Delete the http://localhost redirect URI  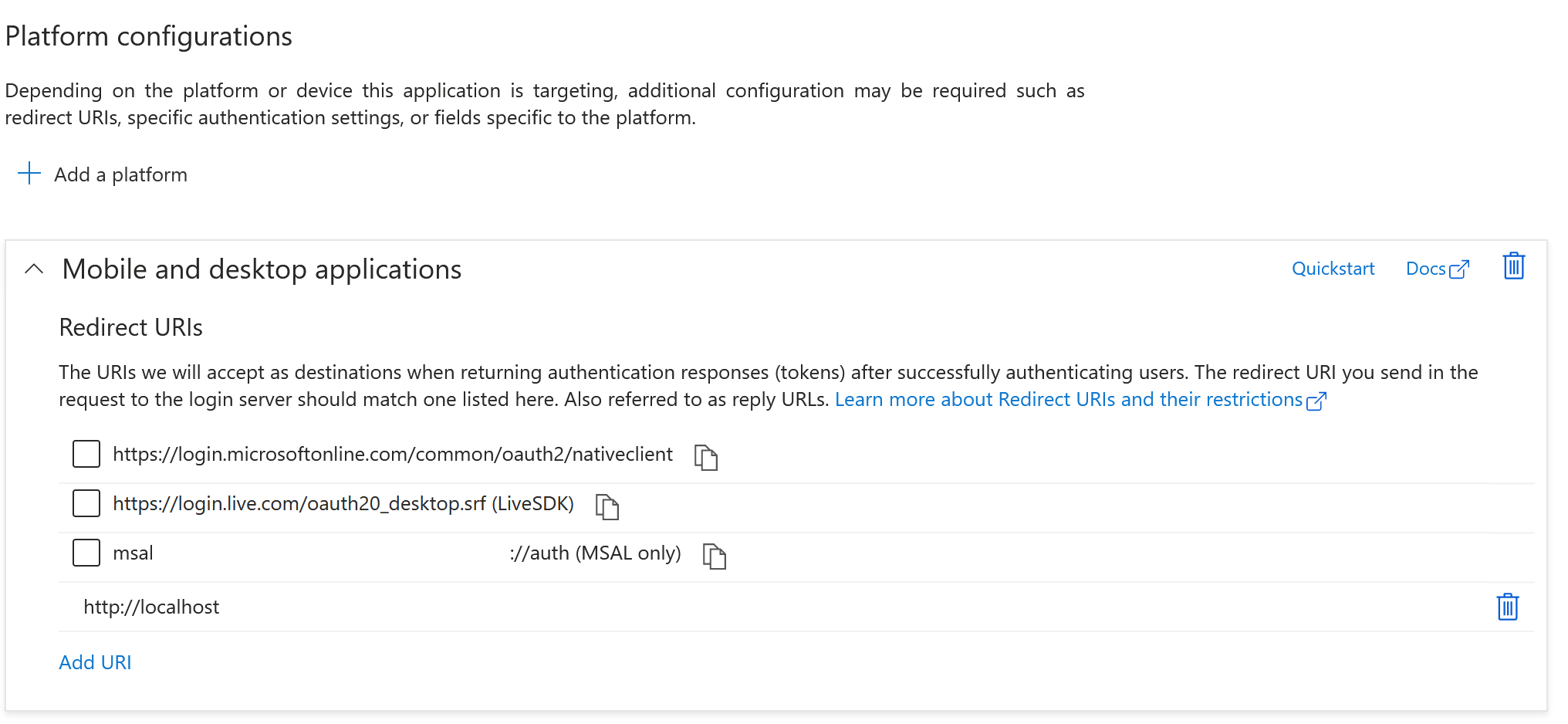(1507, 607)
